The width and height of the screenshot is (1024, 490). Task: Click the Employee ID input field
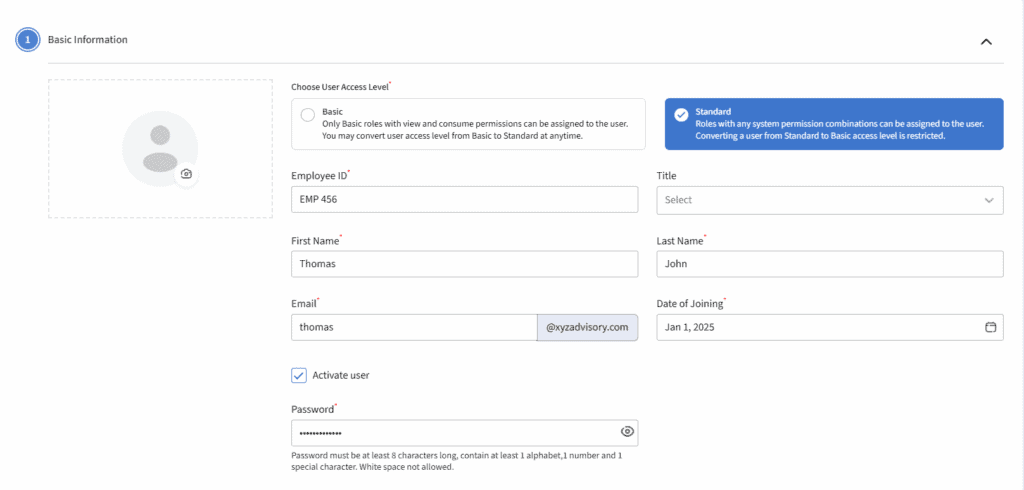464,200
